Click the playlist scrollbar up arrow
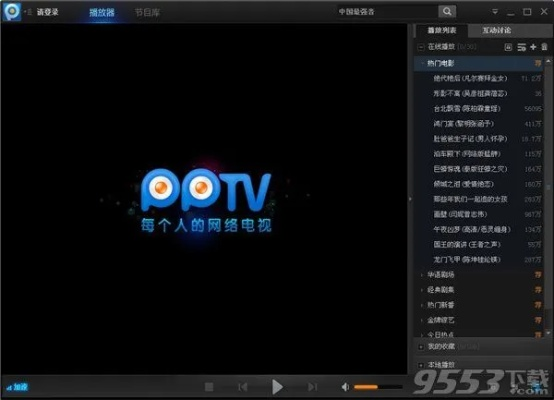The image size is (554, 400). pyautogui.click(x=548, y=62)
